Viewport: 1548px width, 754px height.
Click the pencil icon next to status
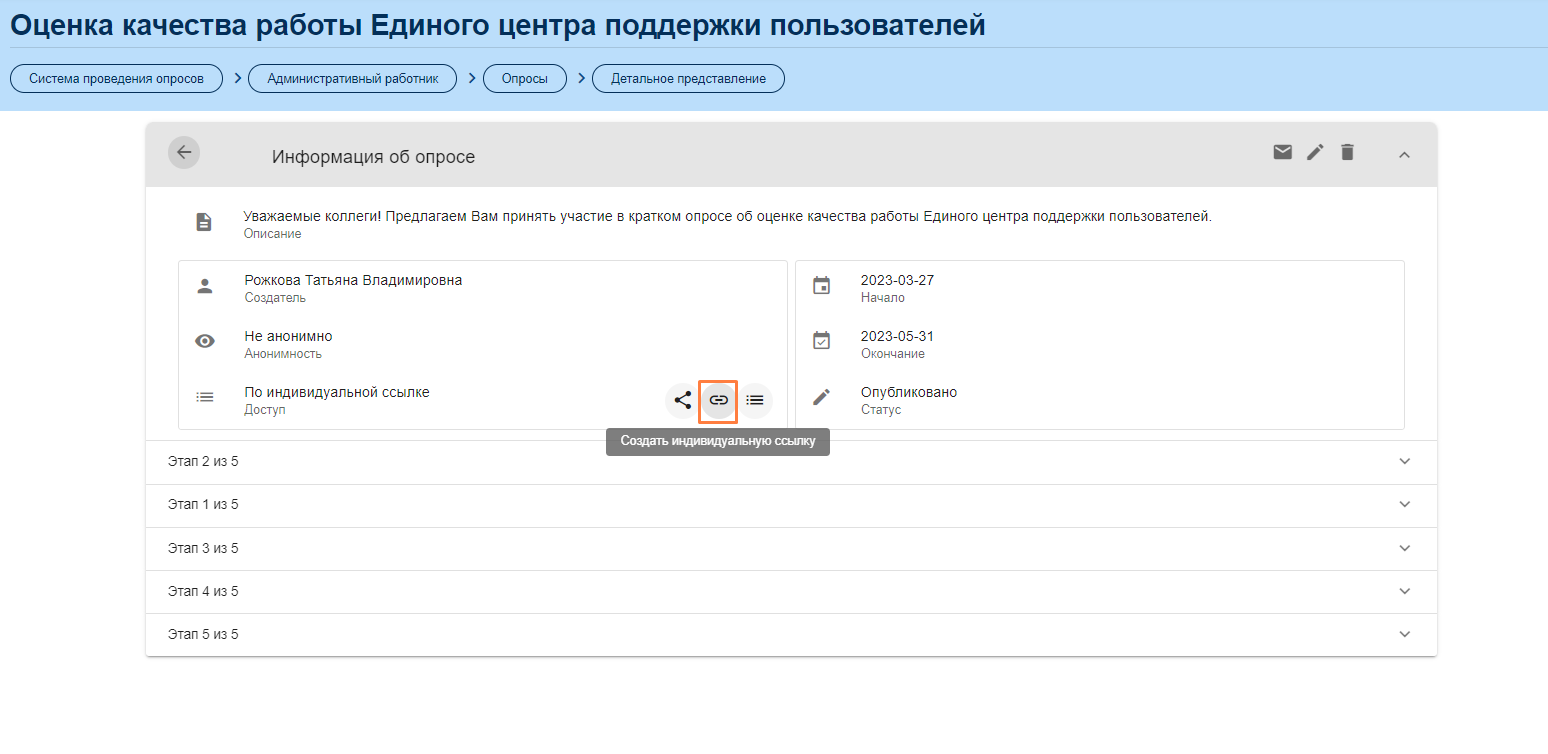coord(821,397)
